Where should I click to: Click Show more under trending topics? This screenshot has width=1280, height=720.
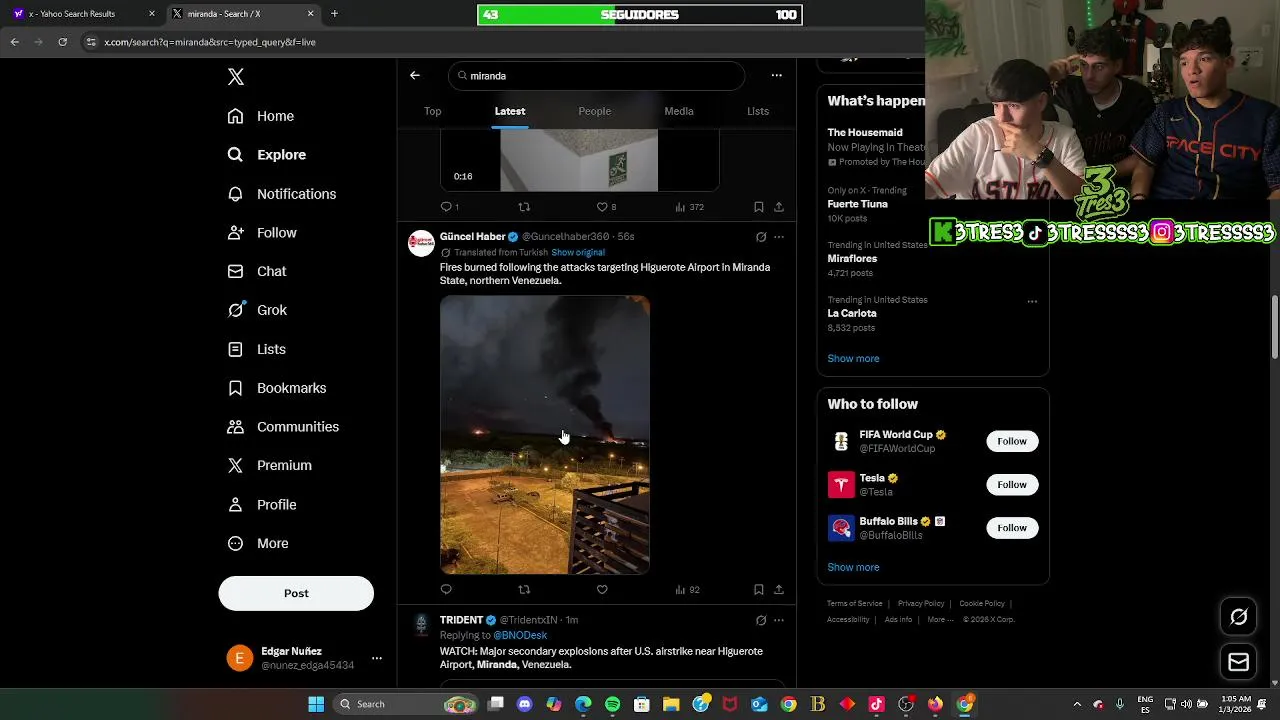(853, 358)
